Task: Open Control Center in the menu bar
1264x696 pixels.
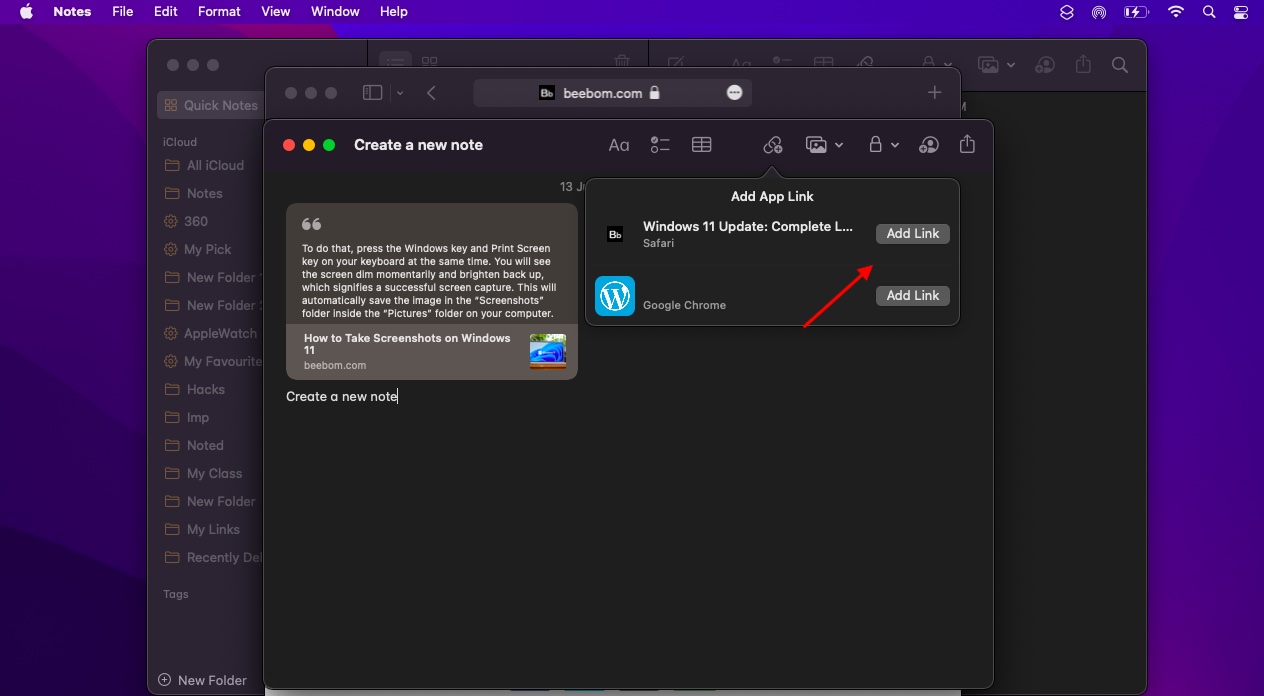Action: [x=1241, y=12]
